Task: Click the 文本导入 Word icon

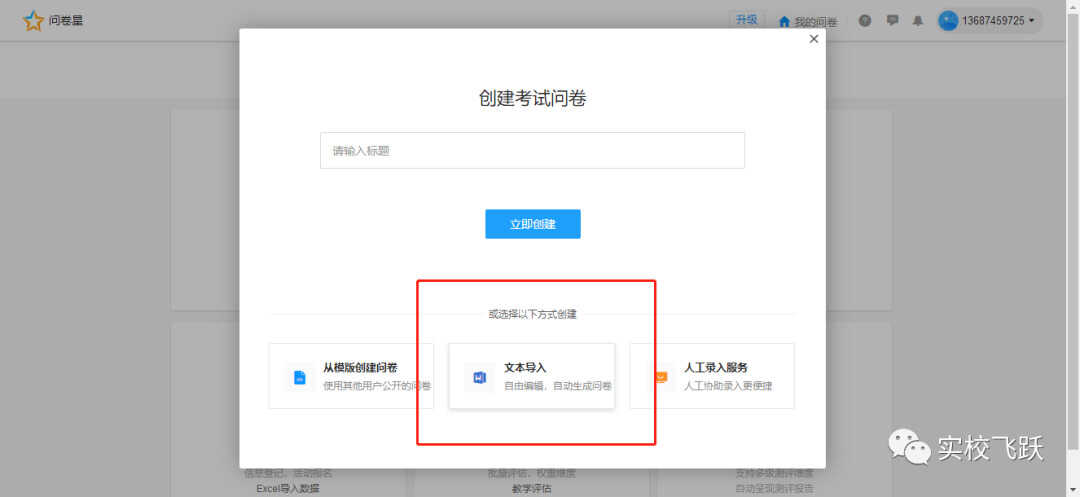Action: pyautogui.click(x=480, y=377)
